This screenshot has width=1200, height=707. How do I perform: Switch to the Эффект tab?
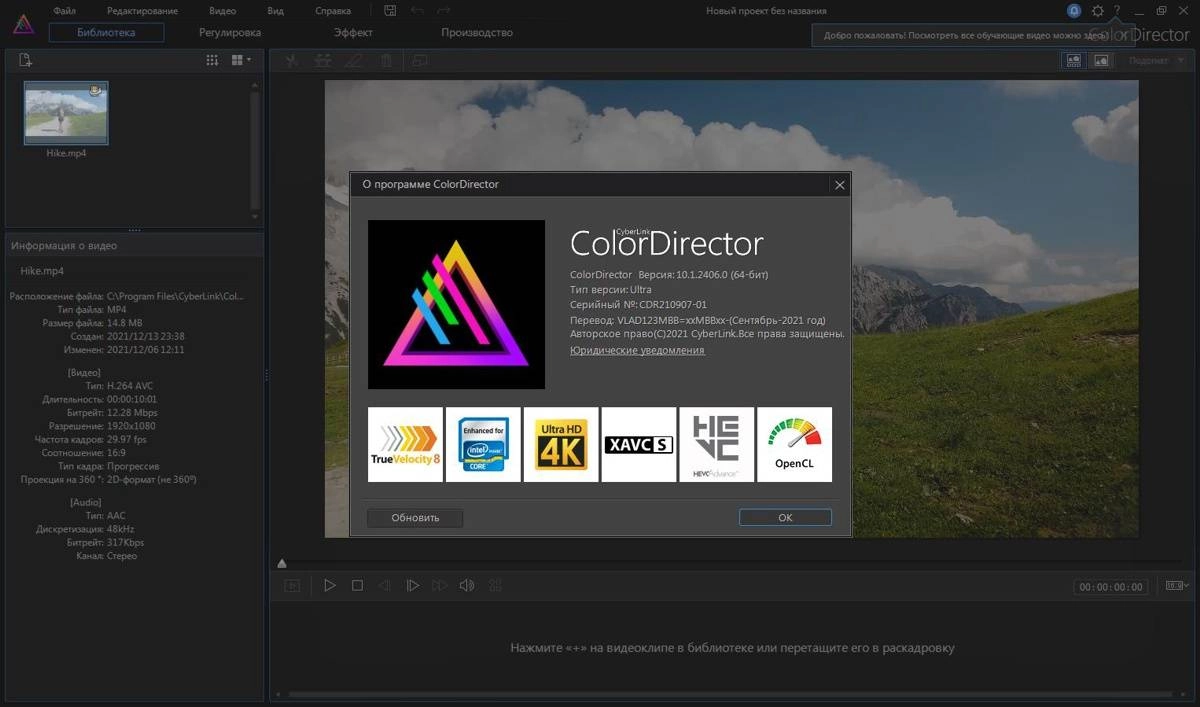353,33
